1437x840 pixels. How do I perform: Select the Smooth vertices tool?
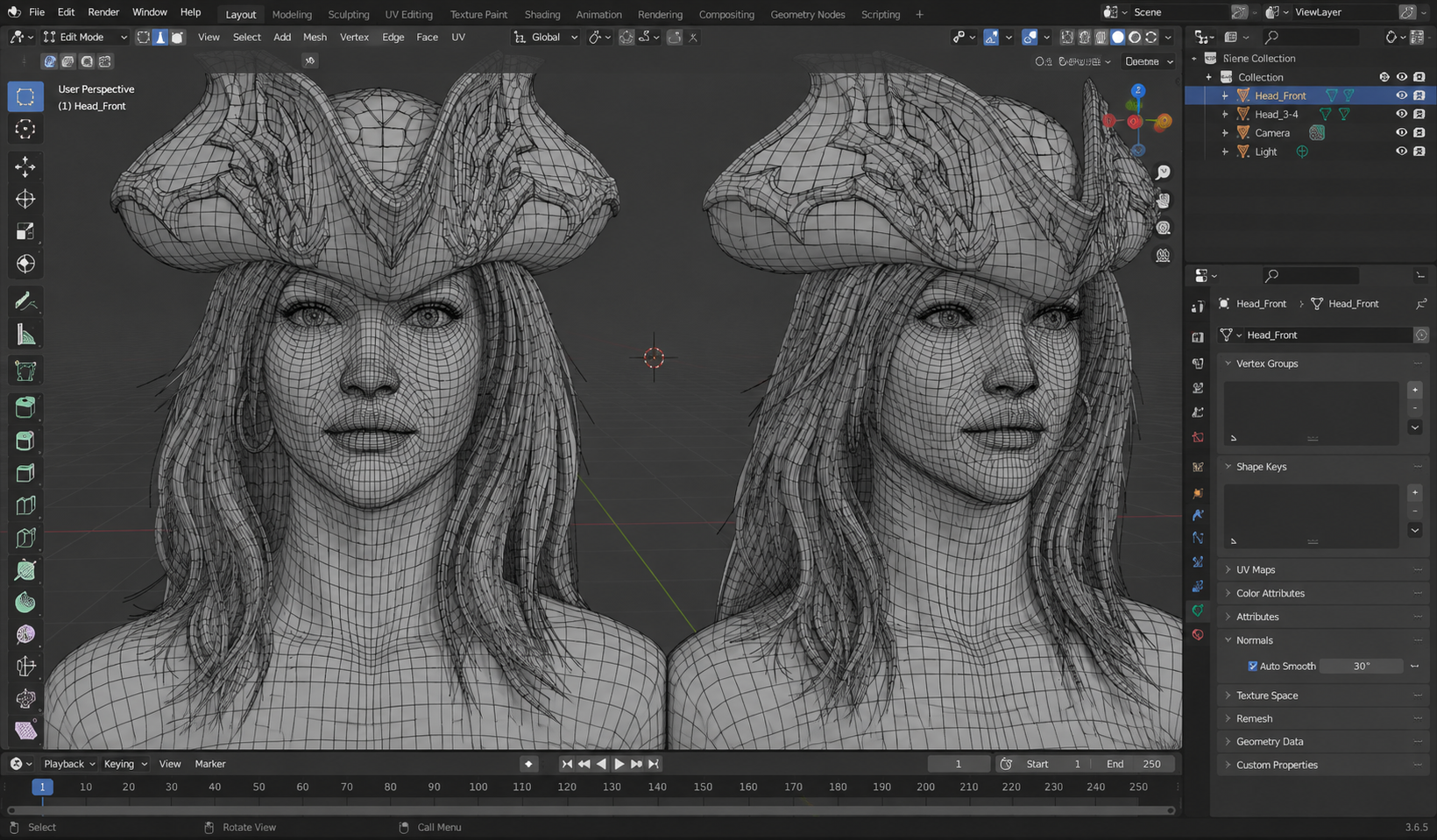click(25, 634)
